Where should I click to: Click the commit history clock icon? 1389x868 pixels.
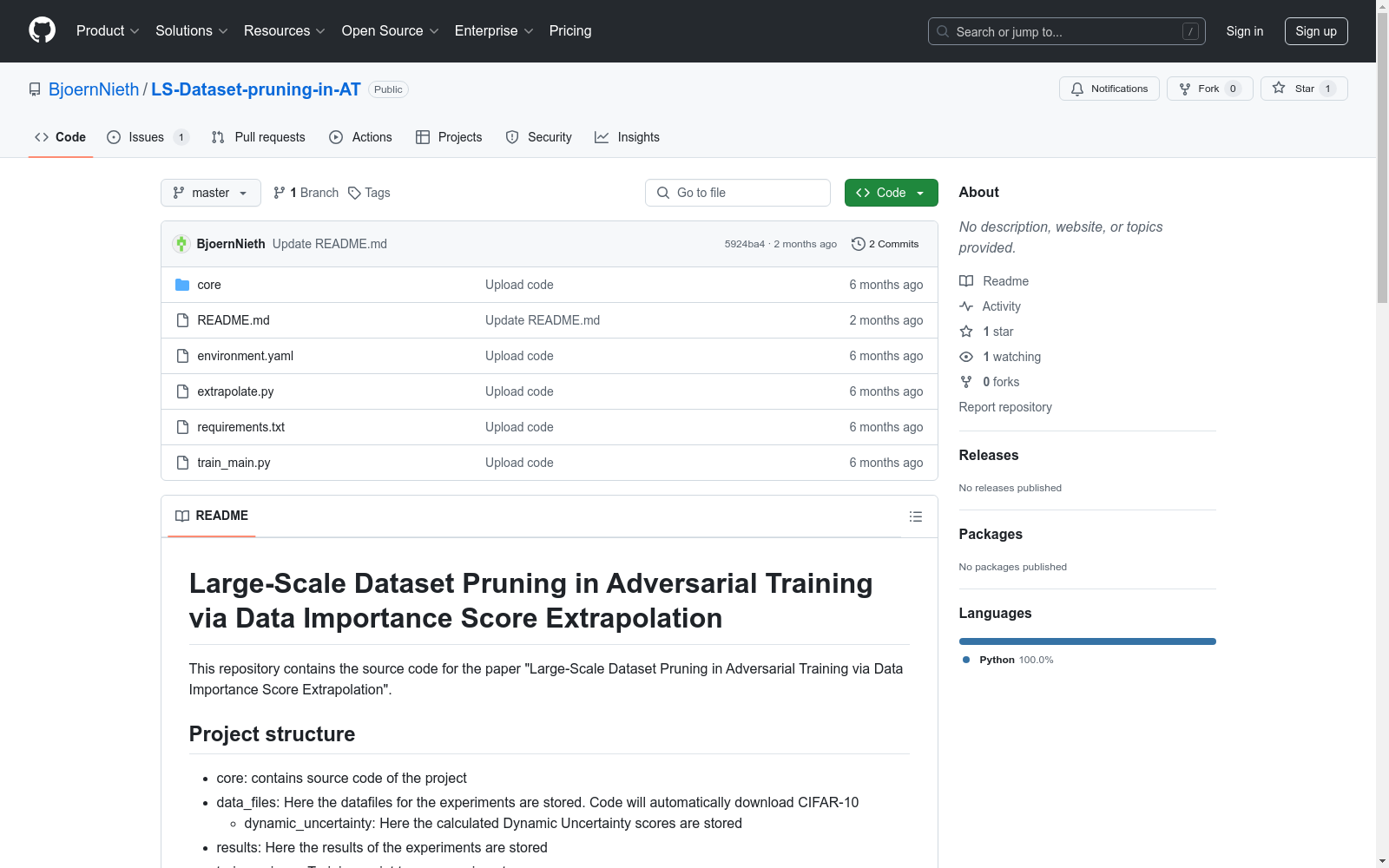pyautogui.click(x=859, y=244)
